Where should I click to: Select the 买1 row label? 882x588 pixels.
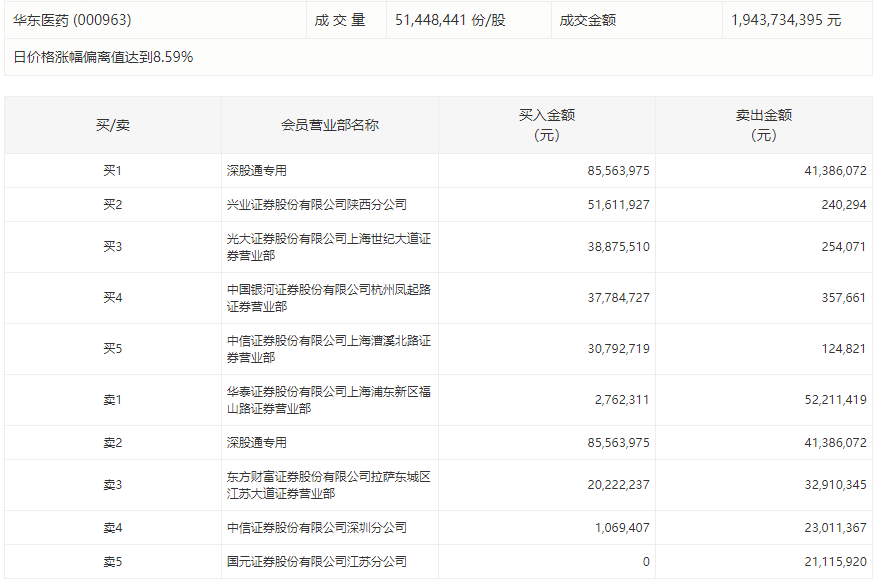point(112,170)
